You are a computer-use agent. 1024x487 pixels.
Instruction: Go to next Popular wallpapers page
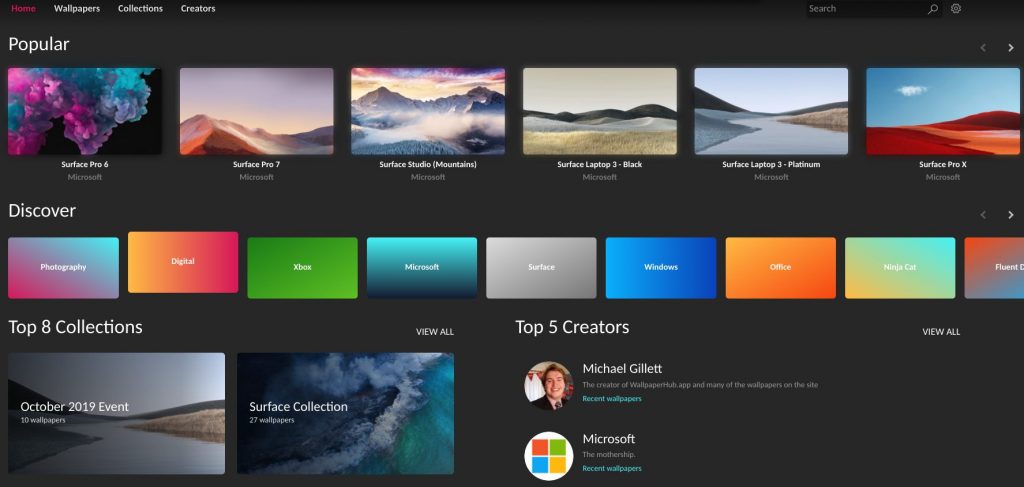1011,48
